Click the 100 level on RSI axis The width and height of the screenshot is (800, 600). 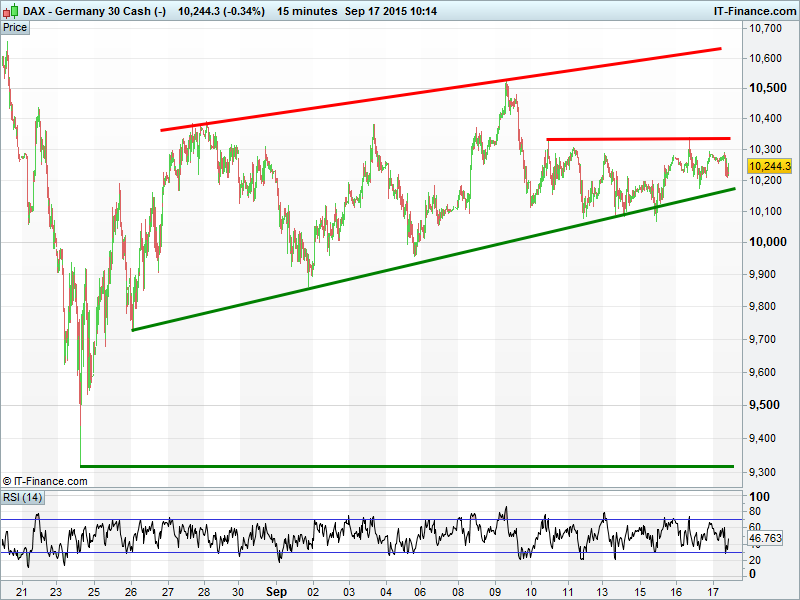click(x=758, y=497)
